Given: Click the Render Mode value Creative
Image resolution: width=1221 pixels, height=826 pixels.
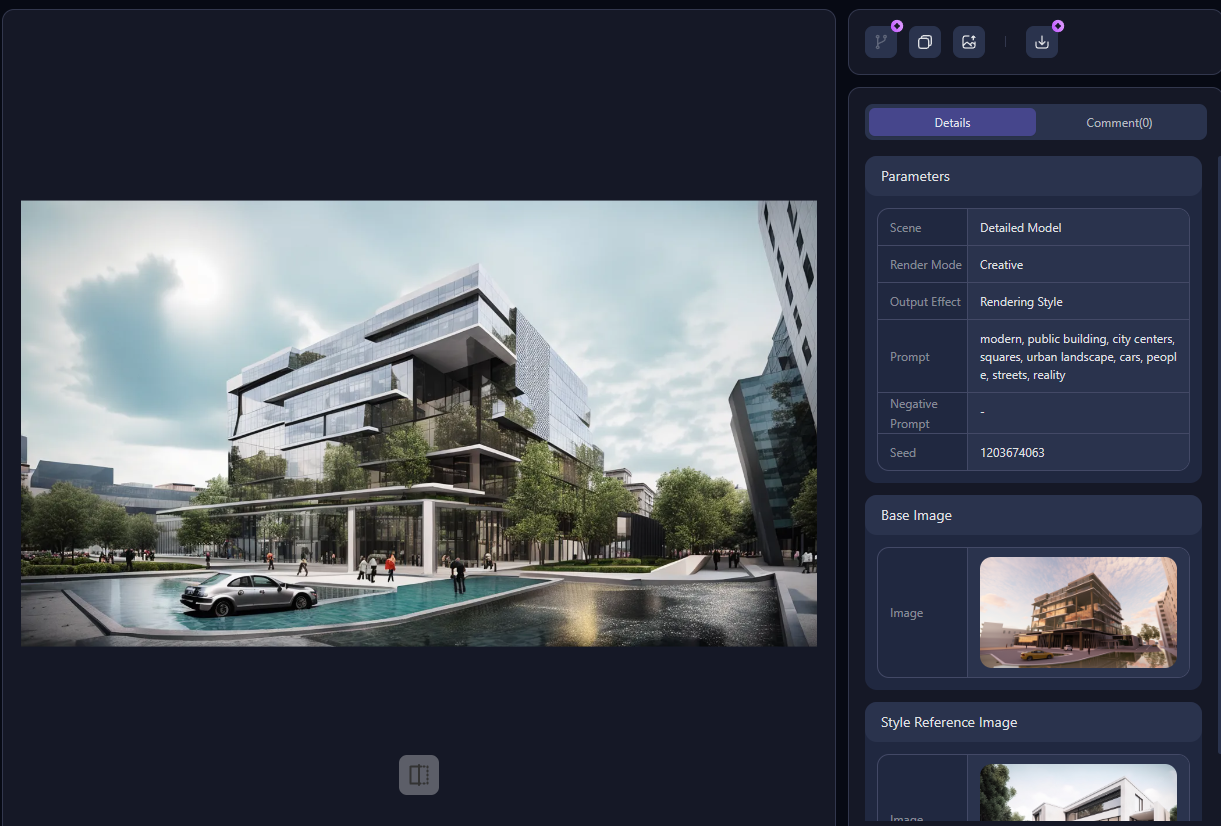Looking at the screenshot, I should pos(1001,265).
